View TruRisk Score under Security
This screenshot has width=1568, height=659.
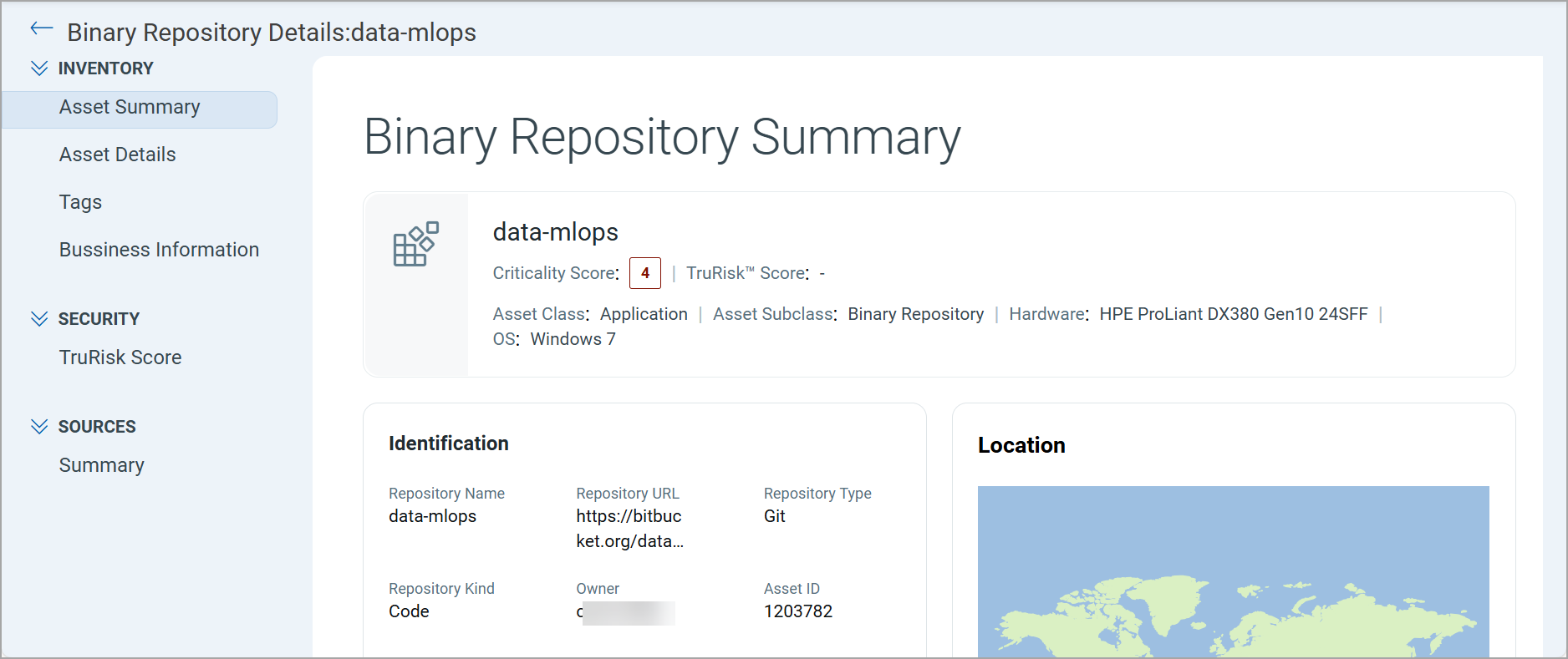120,358
